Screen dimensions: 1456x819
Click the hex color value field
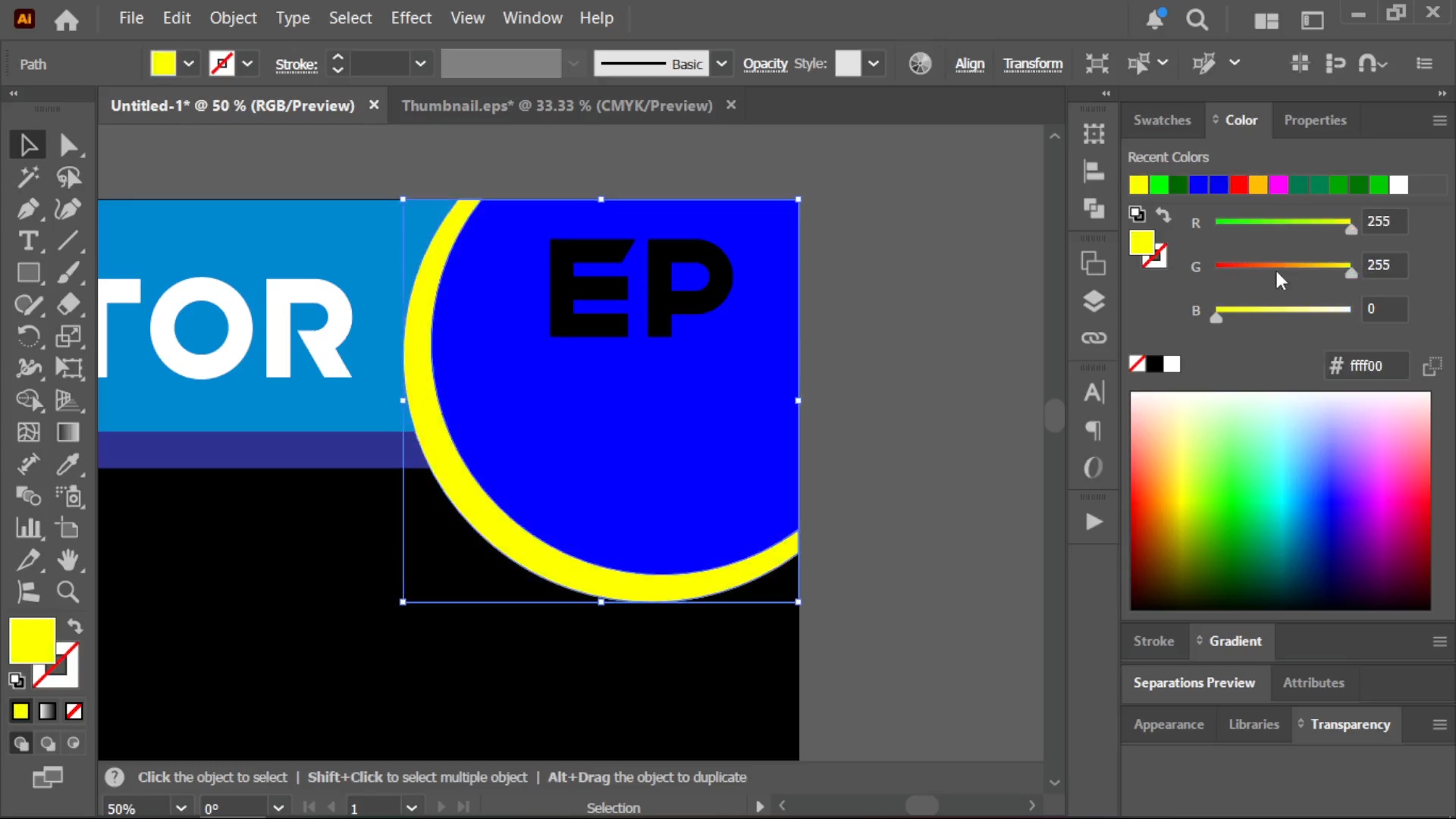click(x=1376, y=366)
